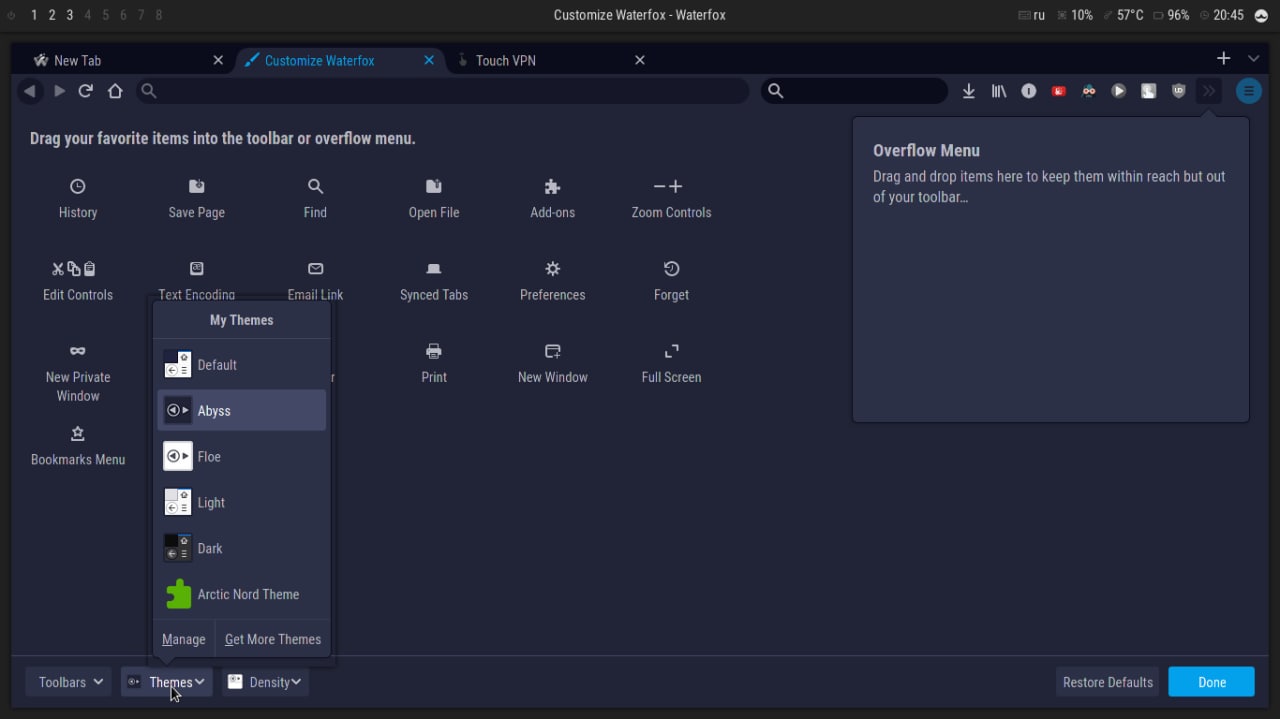Select the Default theme
Image resolution: width=1280 pixels, height=719 pixels.
click(241, 365)
